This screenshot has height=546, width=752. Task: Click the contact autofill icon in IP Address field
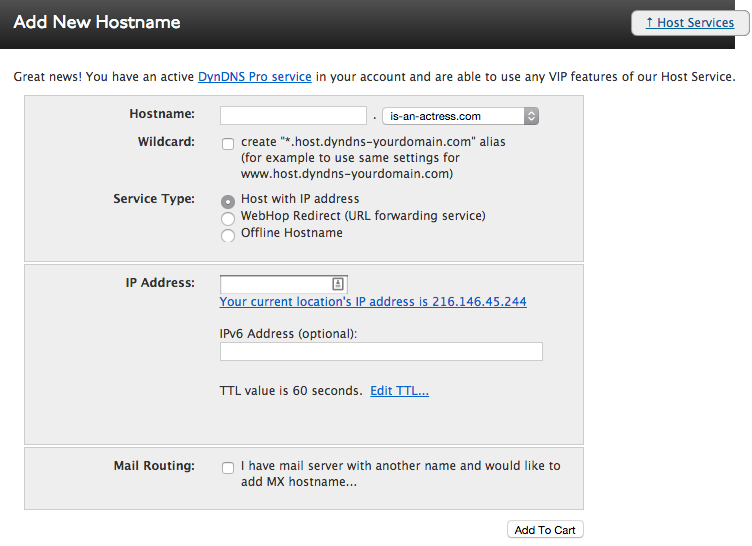[338, 284]
